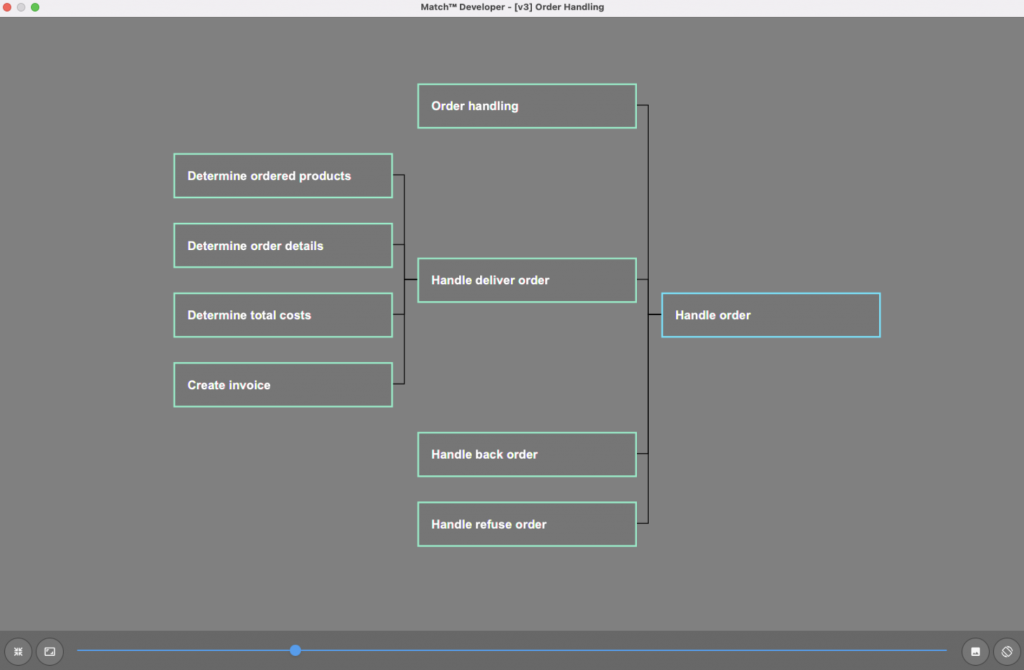Click the Create invoice node
The image size is (1024, 670).
point(282,385)
